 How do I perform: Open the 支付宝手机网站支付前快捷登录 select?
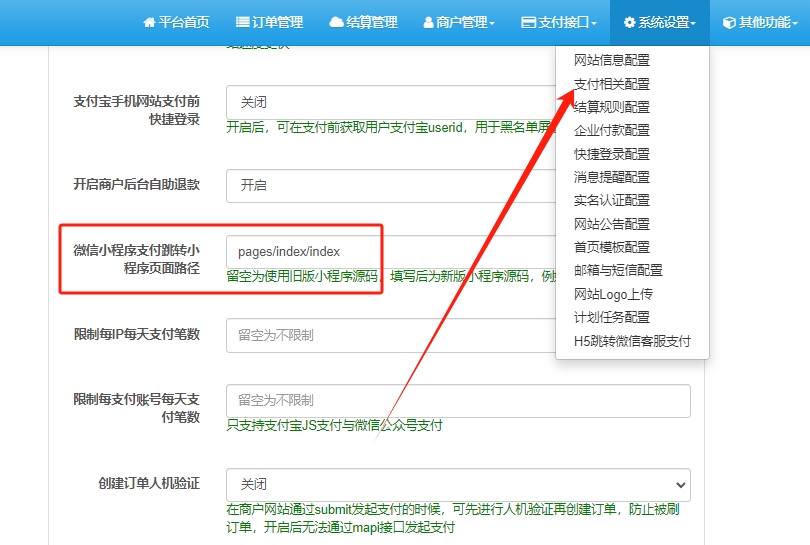[391, 102]
